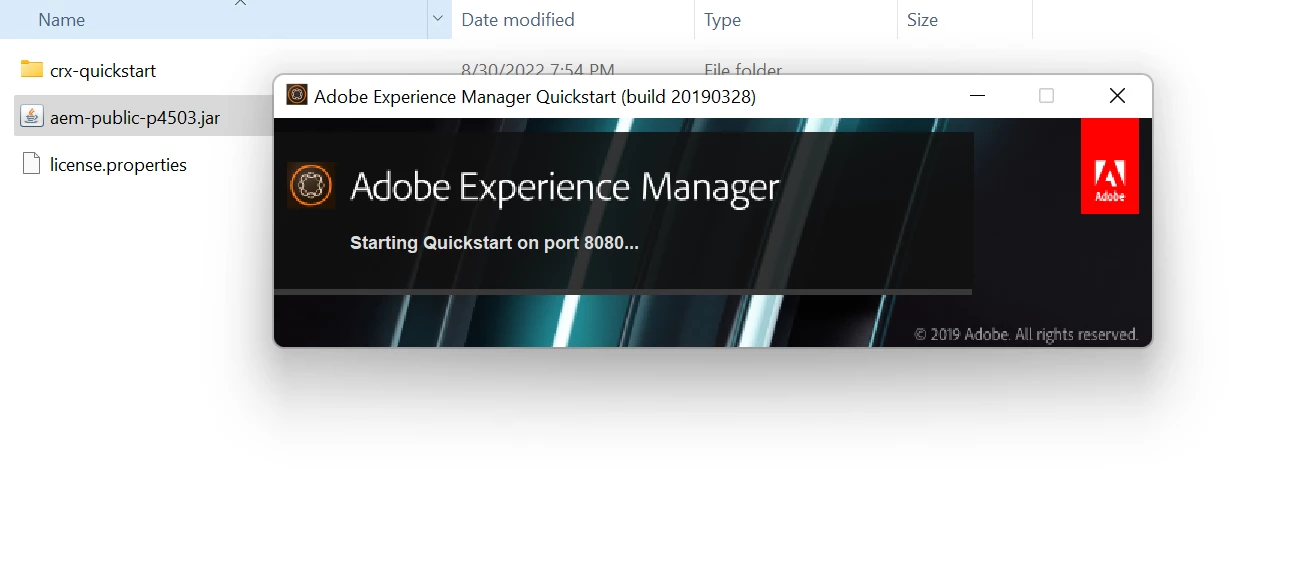Toggle sort direction arrow above Name column

point(240,4)
